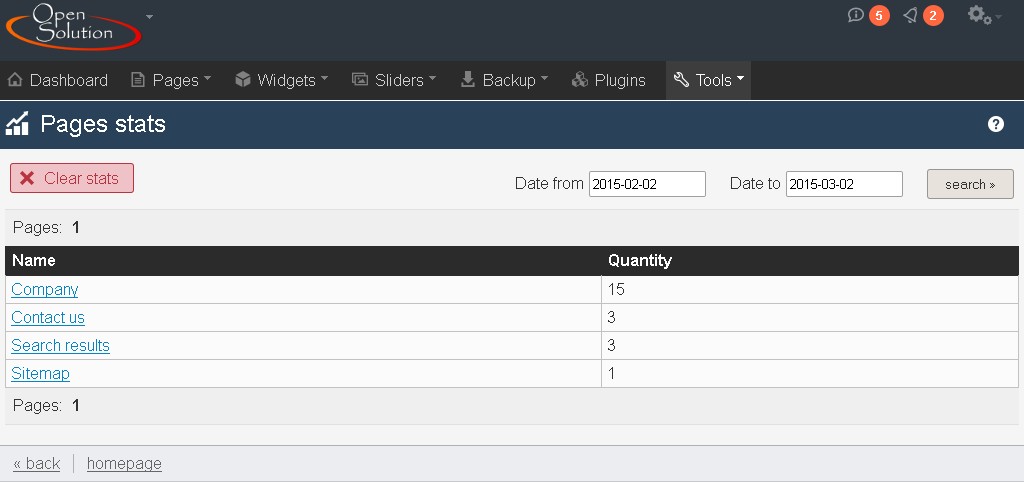Click the Pages stats heading text
Image resolution: width=1024 pixels, height=482 pixels.
[x=103, y=123]
